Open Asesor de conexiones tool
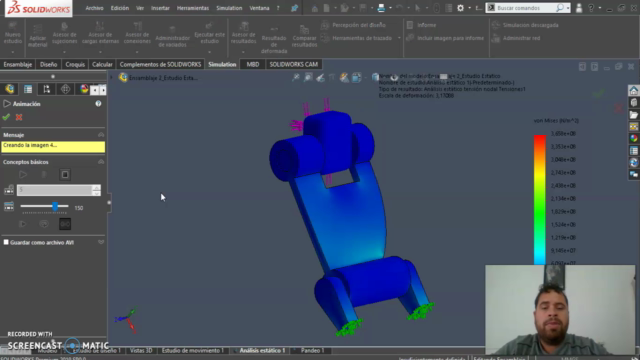This screenshot has width=640, height=360. [137, 34]
